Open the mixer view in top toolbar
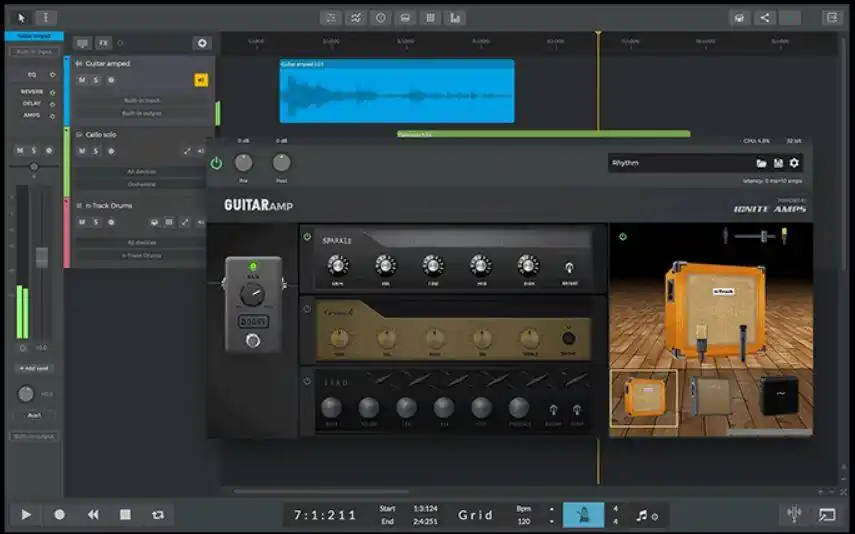 point(331,18)
